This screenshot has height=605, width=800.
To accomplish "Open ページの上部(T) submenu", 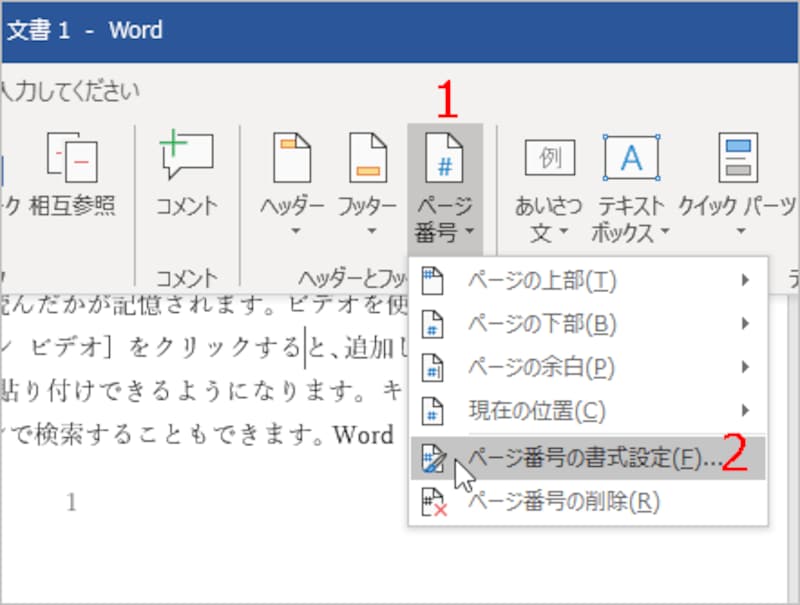I will [x=588, y=280].
